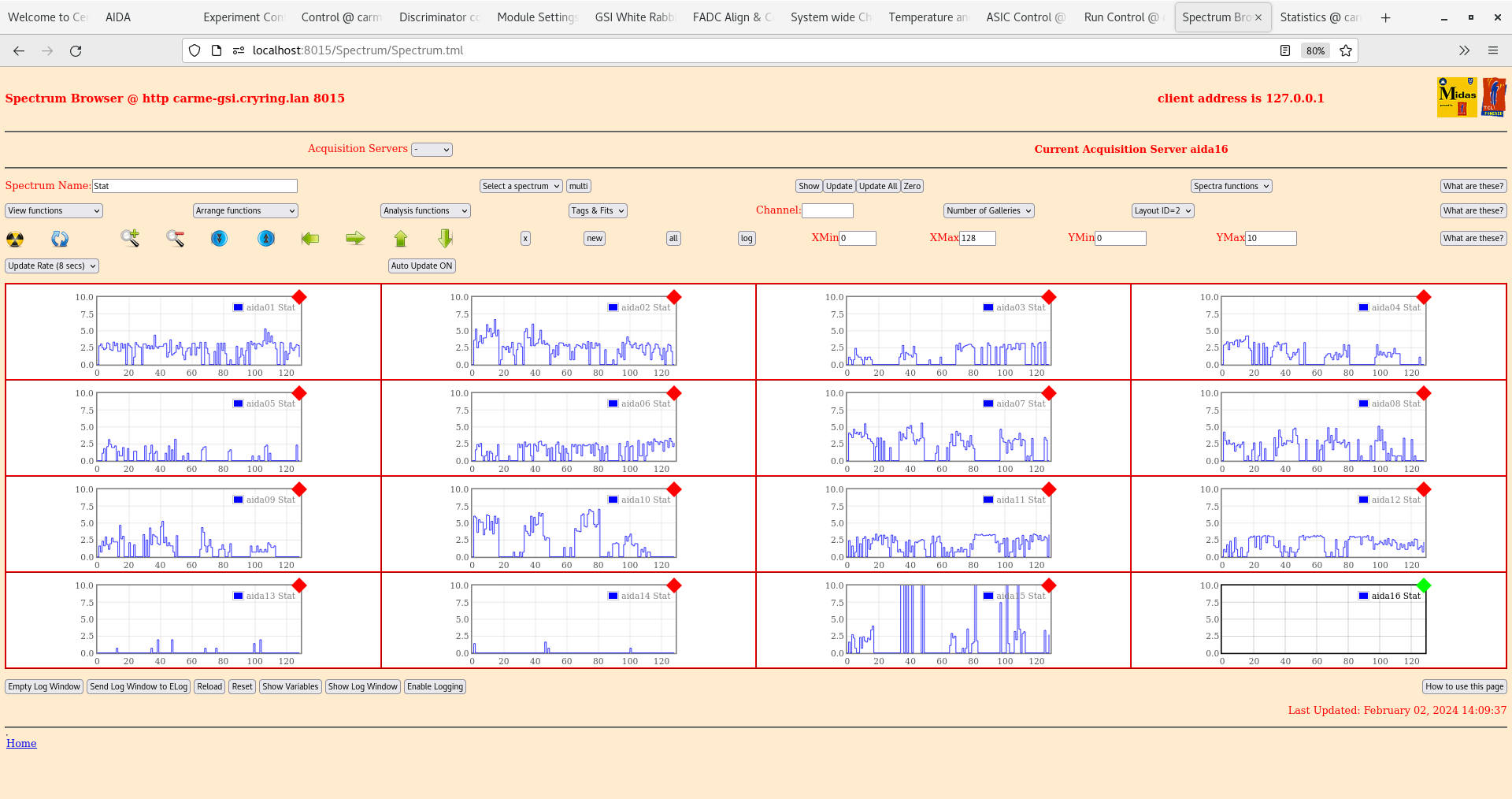Toggle the green diamond on aida16 Stat
Viewport: 1512px width, 799px height.
tap(1424, 585)
